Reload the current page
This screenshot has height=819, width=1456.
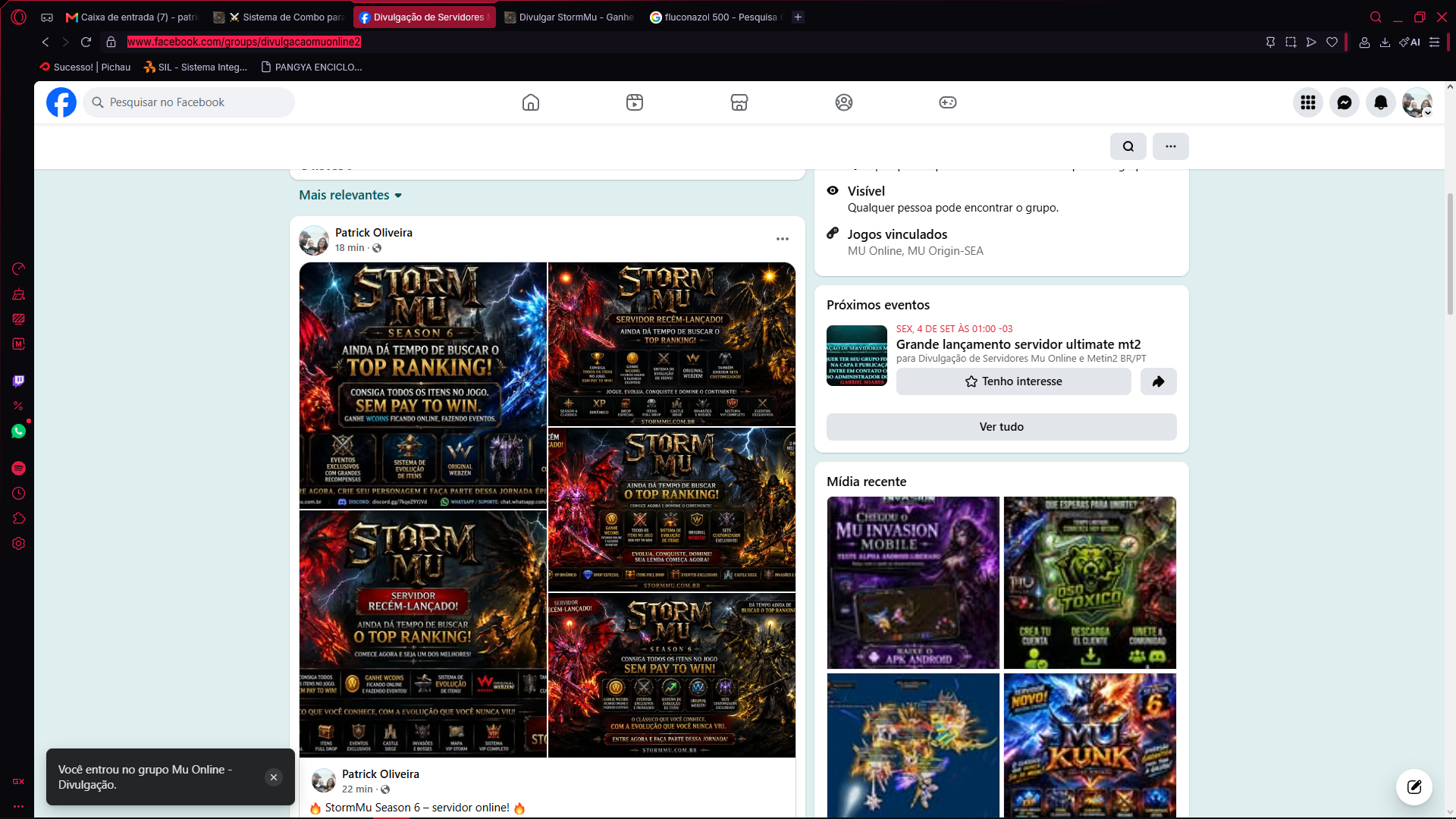tap(86, 42)
